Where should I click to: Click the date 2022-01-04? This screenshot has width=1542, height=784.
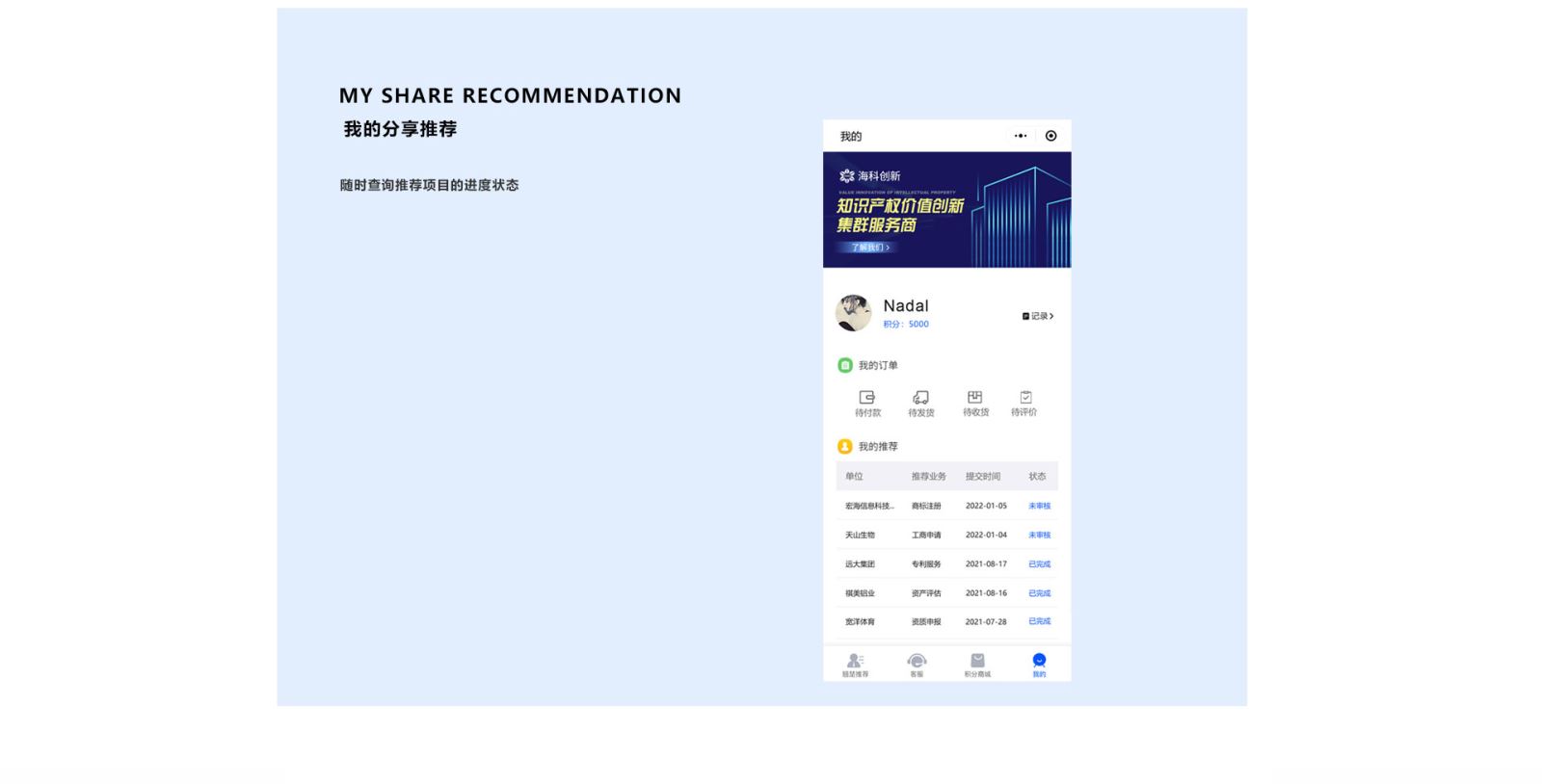pyautogui.click(x=986, y=535)
